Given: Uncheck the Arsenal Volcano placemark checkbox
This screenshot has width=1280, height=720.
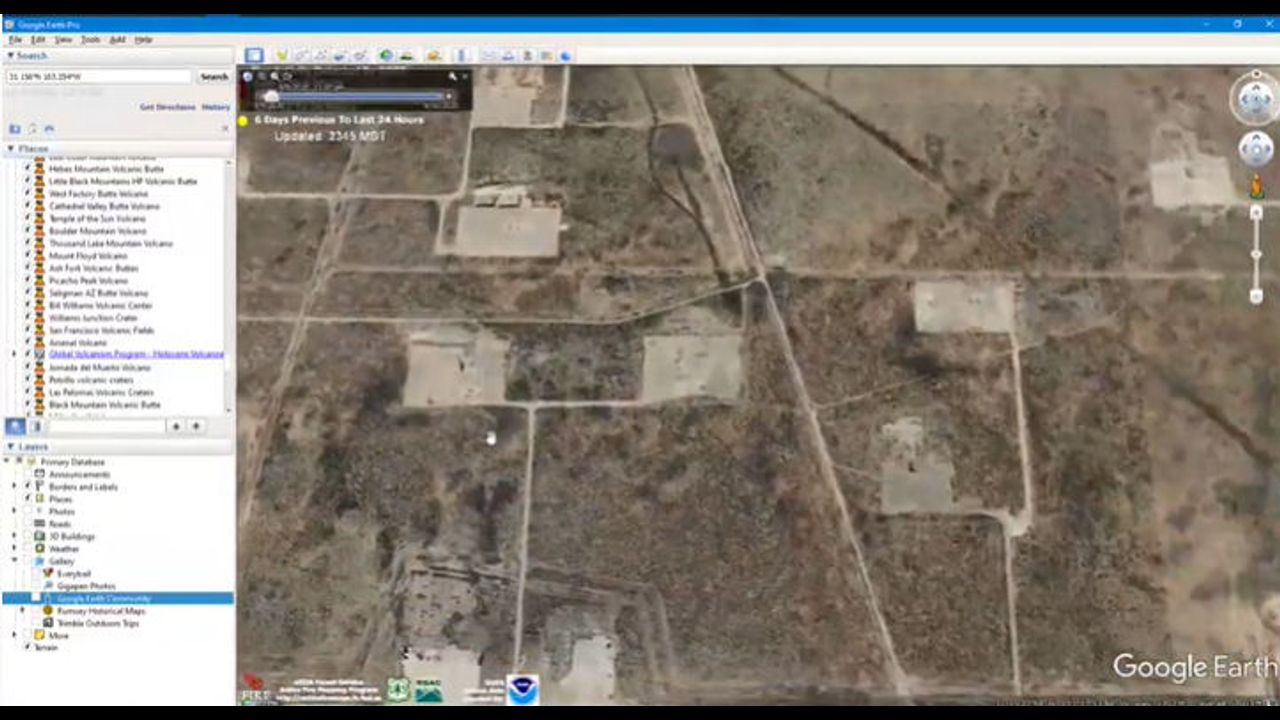Looking at the screenshot, I should coord(27,343).
